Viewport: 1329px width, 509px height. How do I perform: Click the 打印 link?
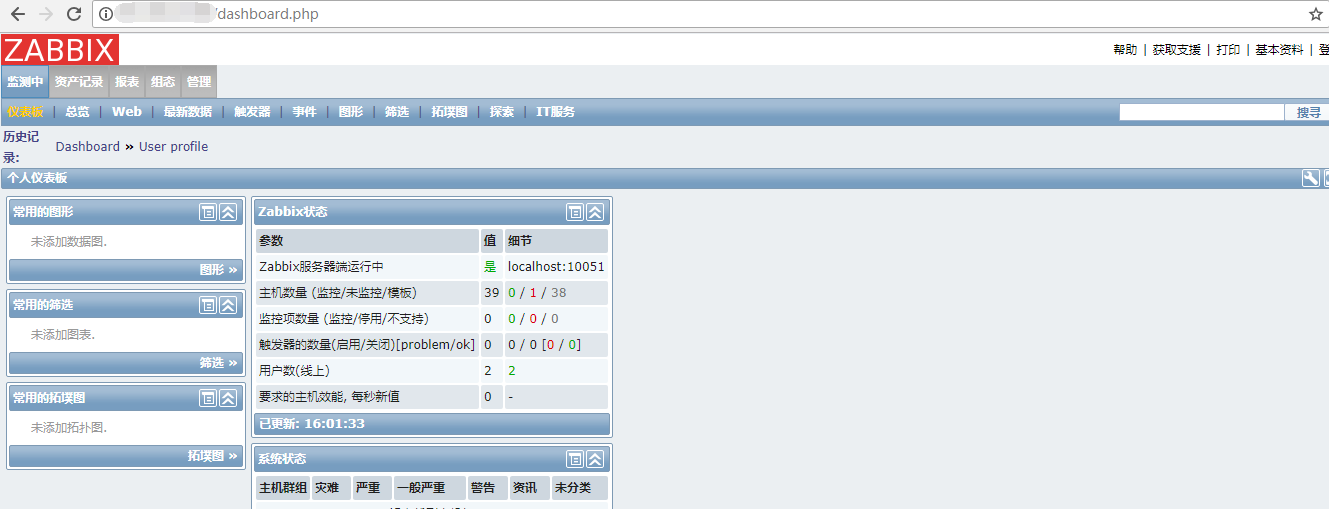pyautogui.click(x=1228, y=49)
